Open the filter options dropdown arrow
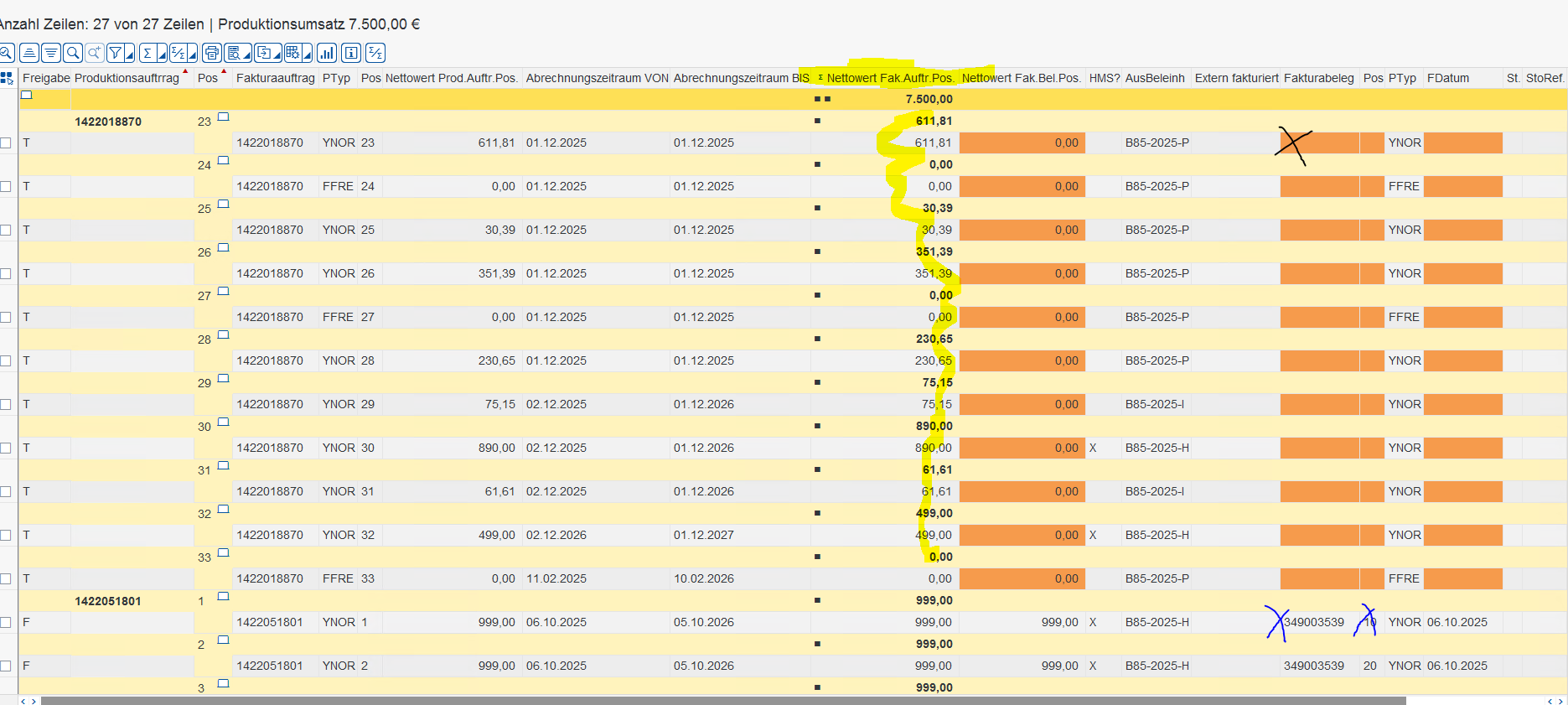The width and height of the screenshot is (1568, 705). point(130,54)
